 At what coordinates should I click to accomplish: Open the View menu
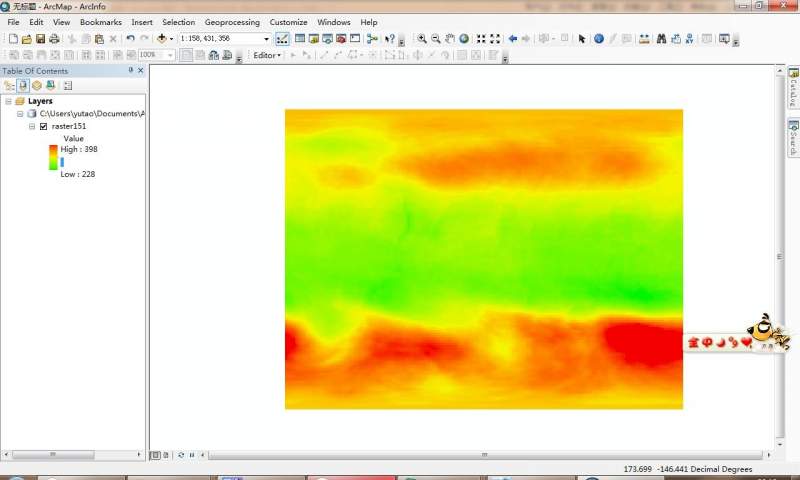tap(61, 22)
